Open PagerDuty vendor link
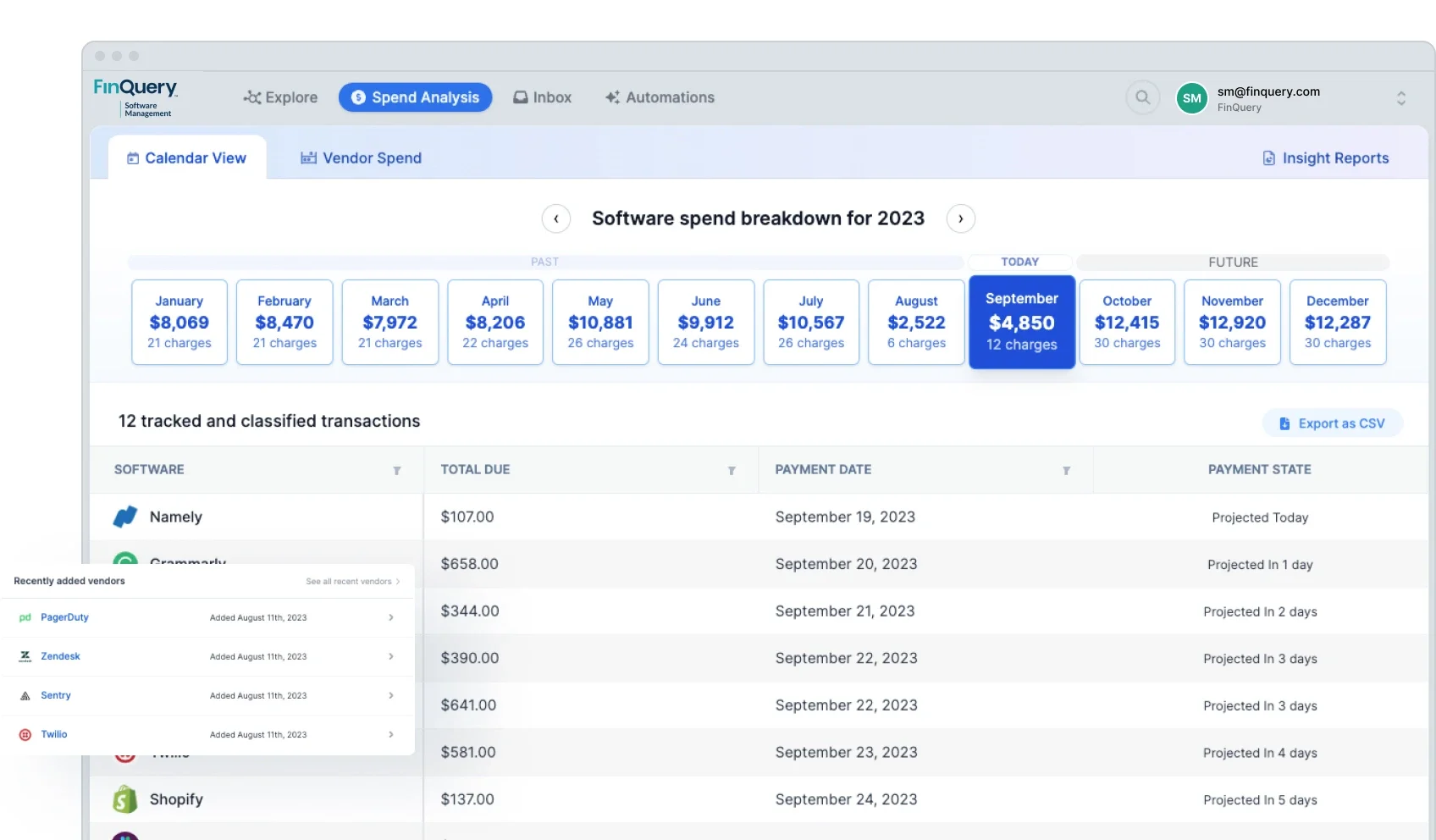The width and height of the screenshot is (1436, 840). click(x=64, y=617)
